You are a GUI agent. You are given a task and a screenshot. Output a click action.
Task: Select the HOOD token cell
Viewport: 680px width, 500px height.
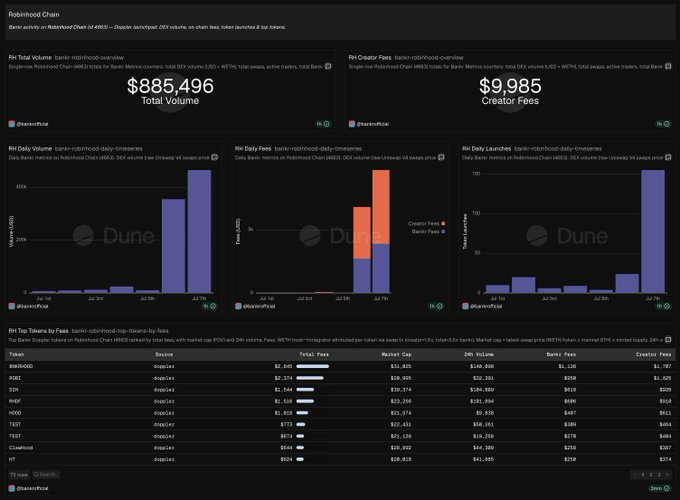click(15, 413)
